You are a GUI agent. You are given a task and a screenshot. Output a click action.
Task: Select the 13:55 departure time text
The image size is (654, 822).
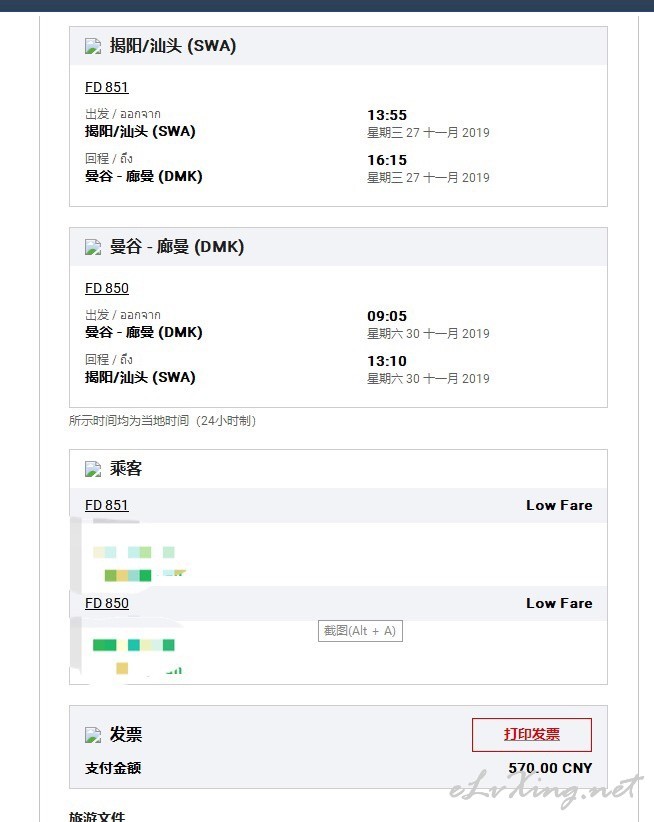pos(387,115)
